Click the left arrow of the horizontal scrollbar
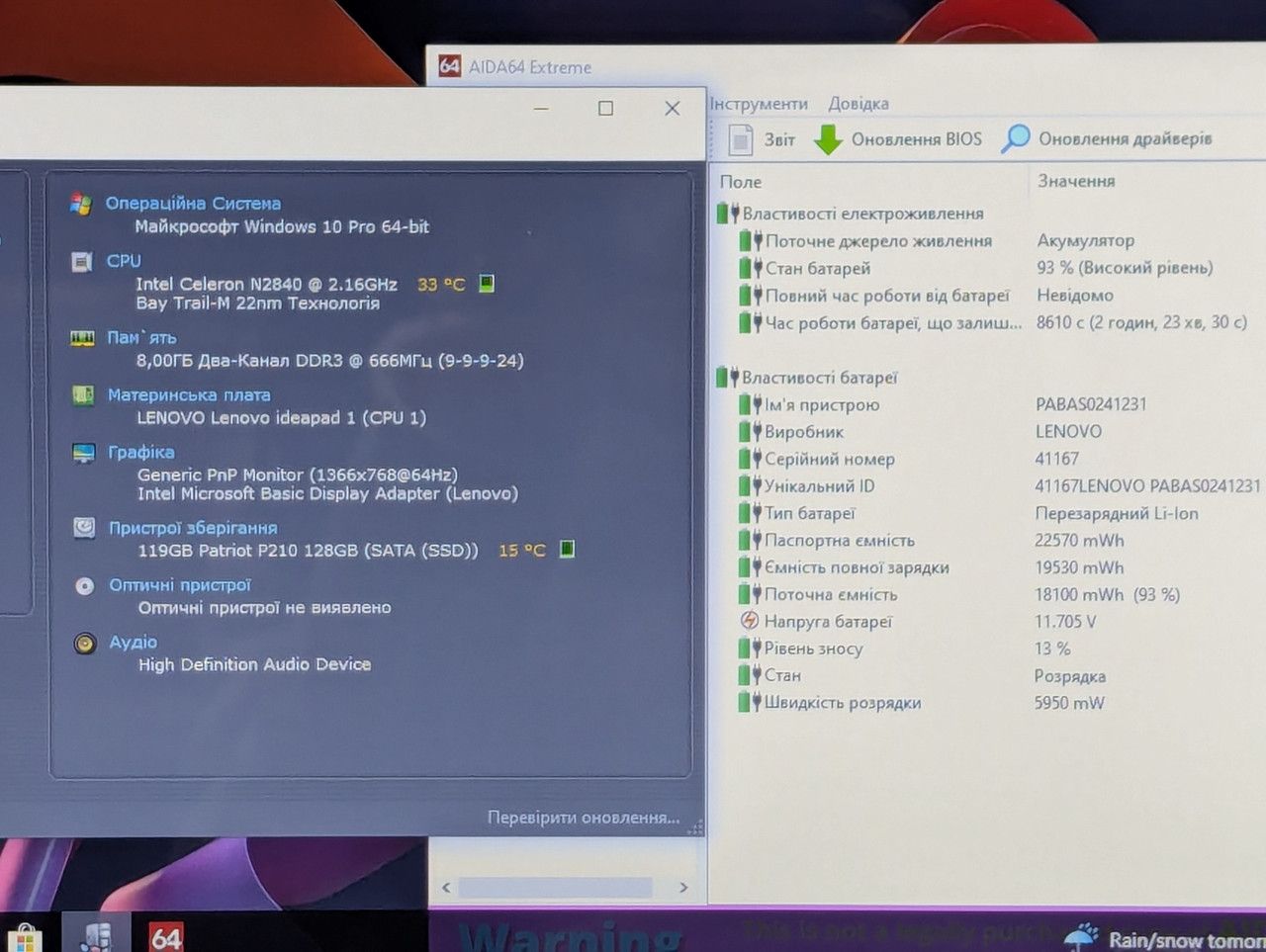The image size is (1266, 952). click(446, 888)
